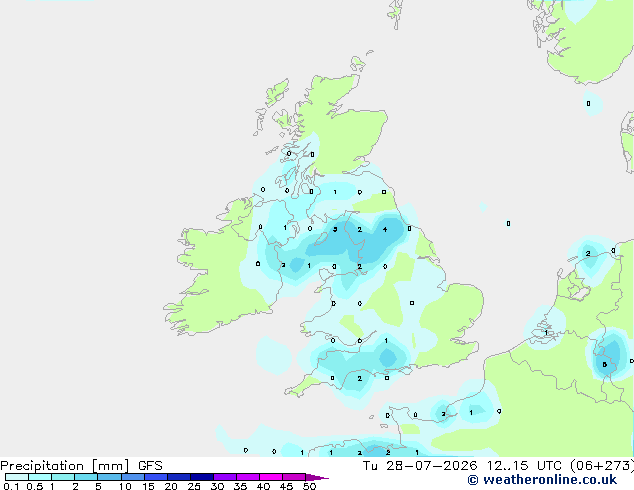This screenshot has height=490, width=634.
Task: Click the legend's 50 mm arrow tip
Action: (x=317, y=477)
